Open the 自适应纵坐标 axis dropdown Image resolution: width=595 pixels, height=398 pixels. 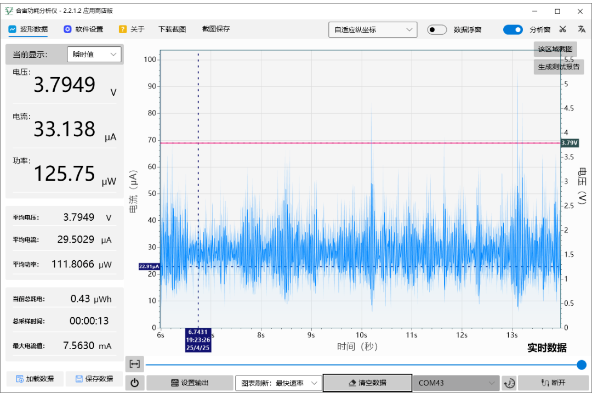pos(373,30)
